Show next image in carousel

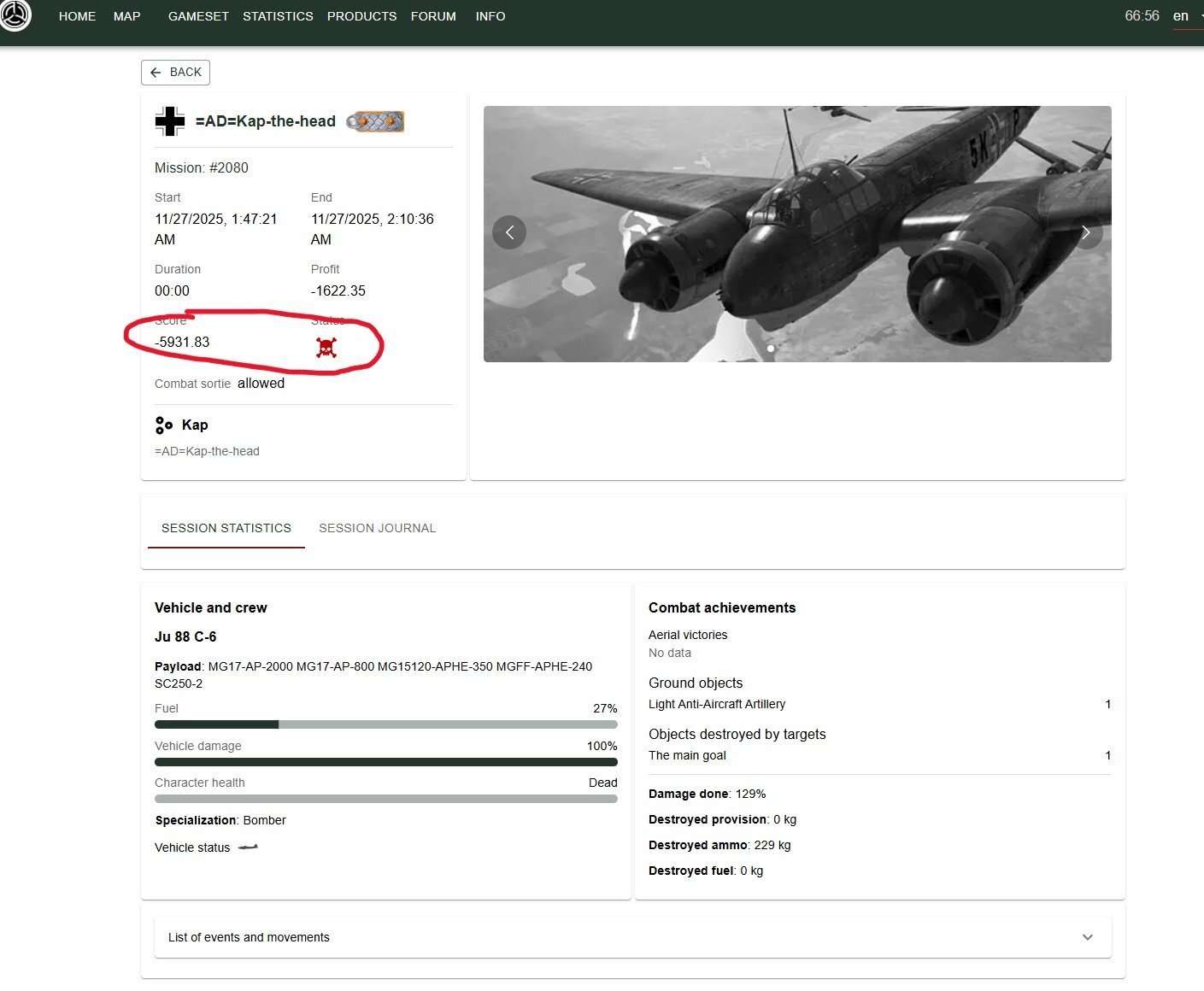(x=1086, y=232)
